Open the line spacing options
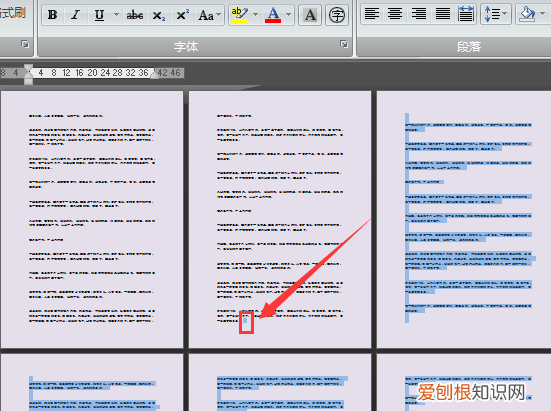The height and width of the screenshot is (411, 551). (496, 14)
